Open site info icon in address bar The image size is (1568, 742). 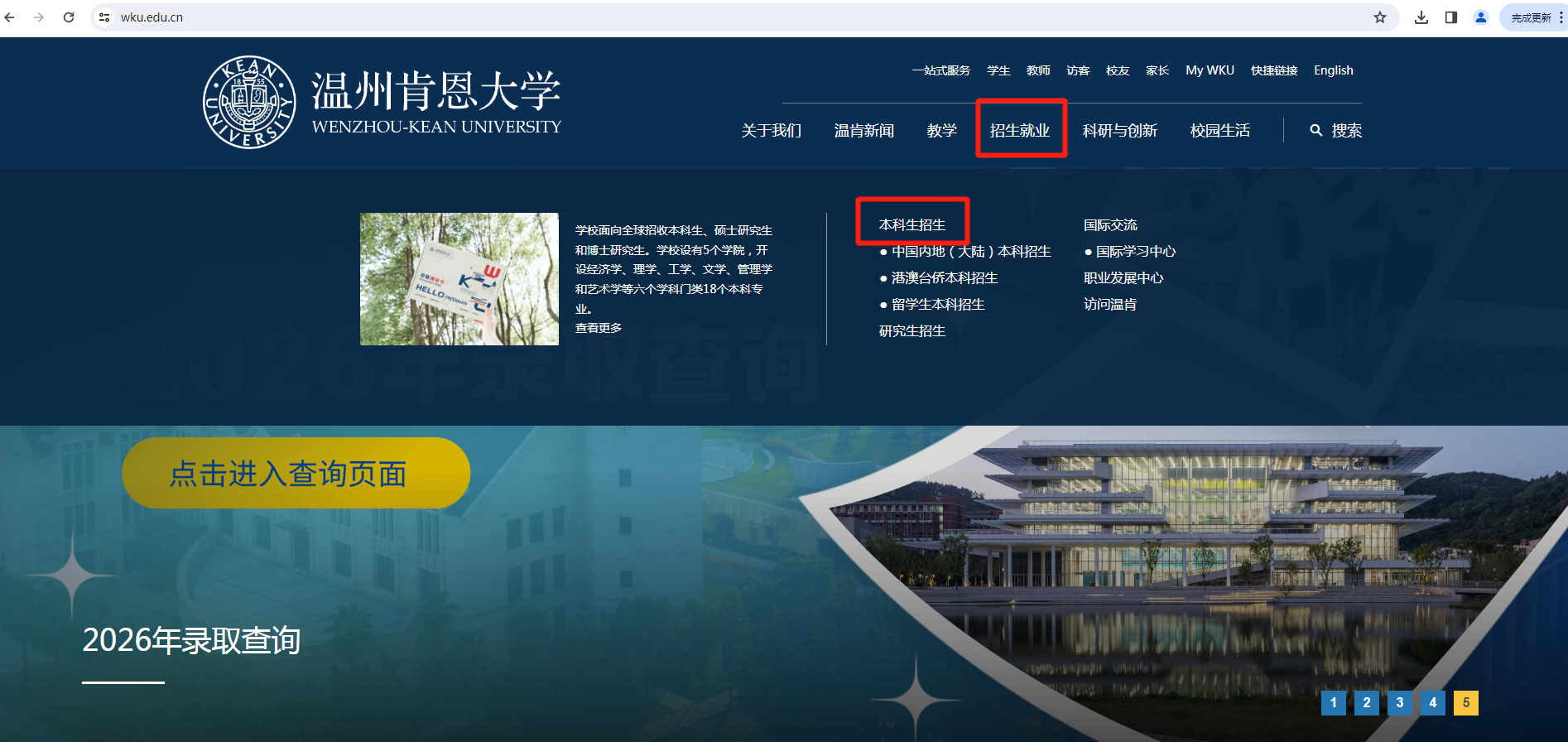[104, 17]
